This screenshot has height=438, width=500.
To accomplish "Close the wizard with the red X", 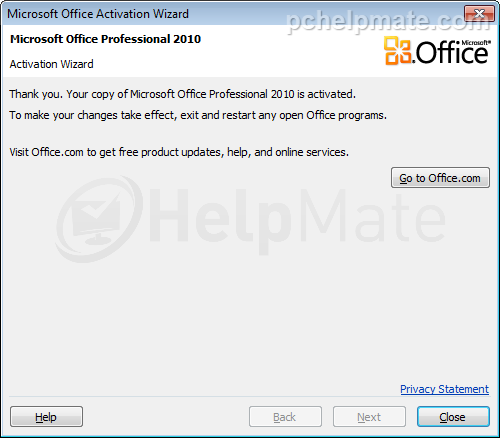I will click(479, 14).
